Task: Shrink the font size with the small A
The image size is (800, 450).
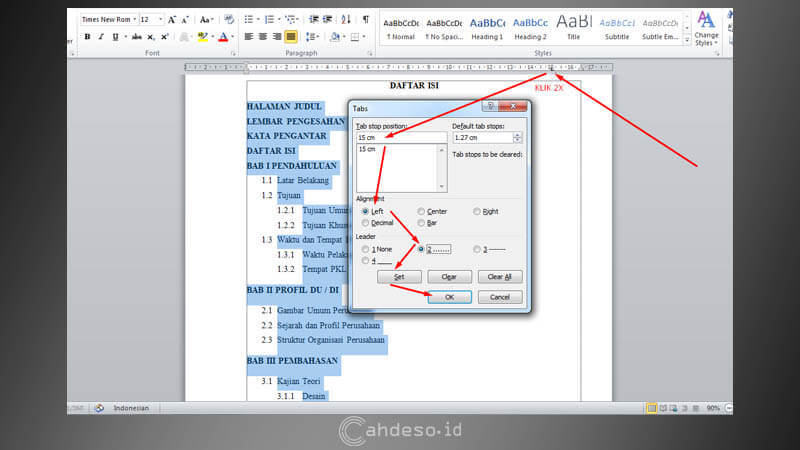Action: pos(185,19)
